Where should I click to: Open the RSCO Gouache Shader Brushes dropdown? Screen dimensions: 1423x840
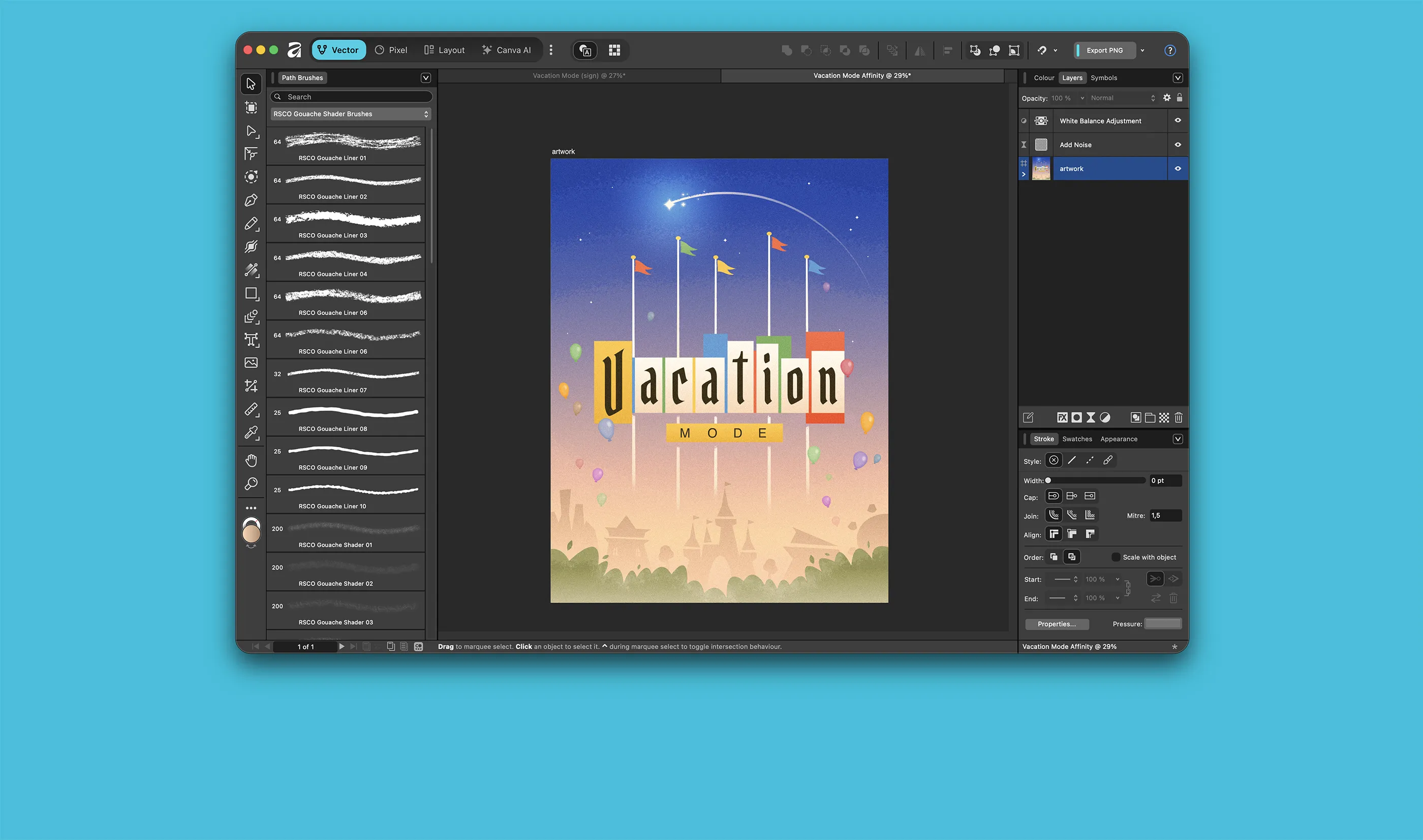tap(351, 114)
